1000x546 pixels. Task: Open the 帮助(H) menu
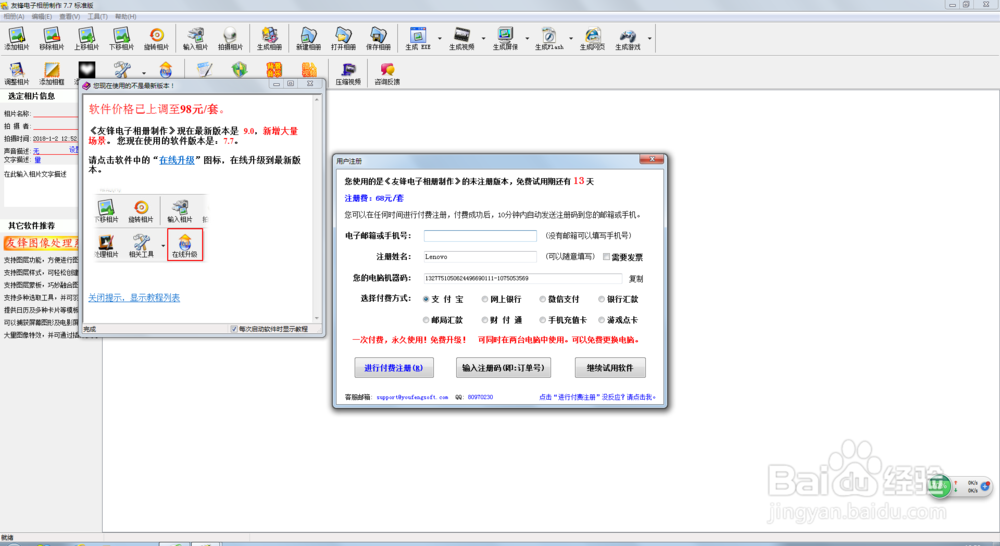(x=126, y=17)
